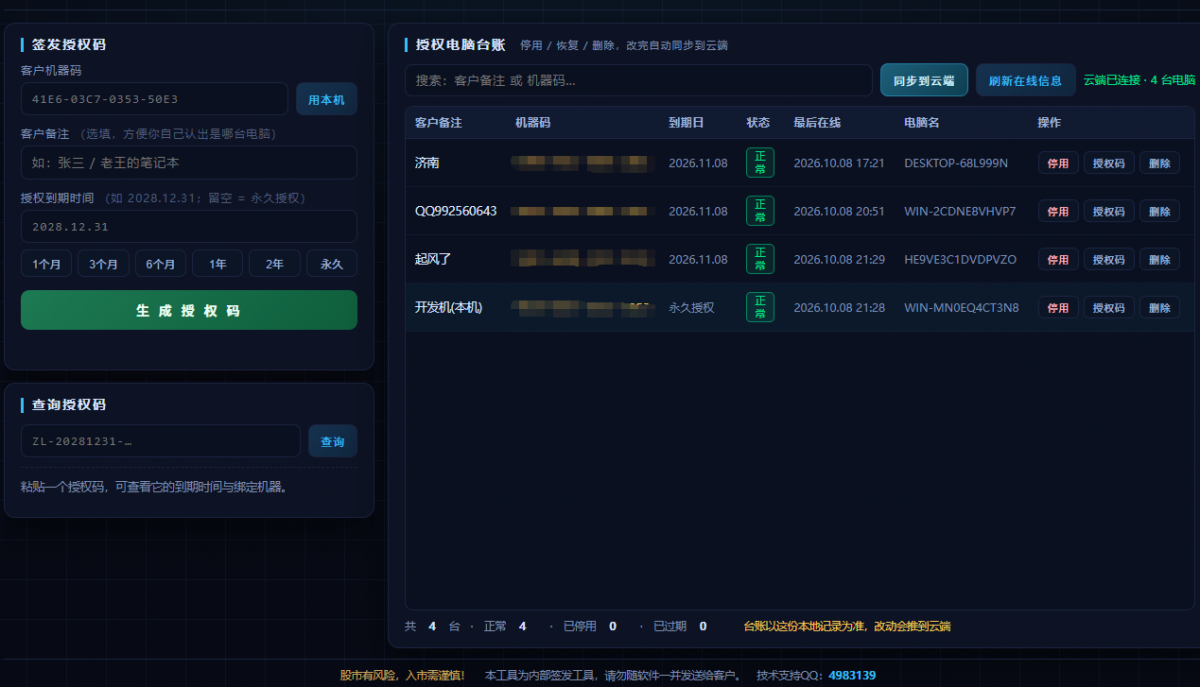Click the 济南 customer note cell

point(427,163)
